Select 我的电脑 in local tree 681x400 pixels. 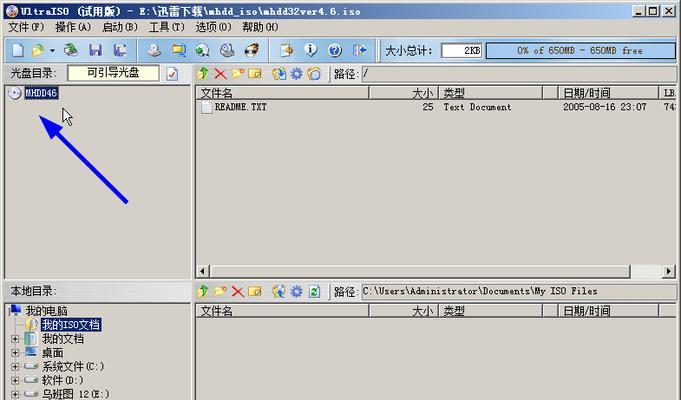(x=46, y=311)
